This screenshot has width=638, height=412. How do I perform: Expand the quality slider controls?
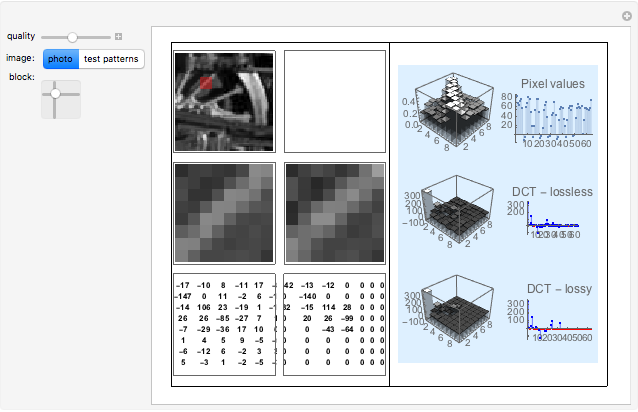(118, 37)
